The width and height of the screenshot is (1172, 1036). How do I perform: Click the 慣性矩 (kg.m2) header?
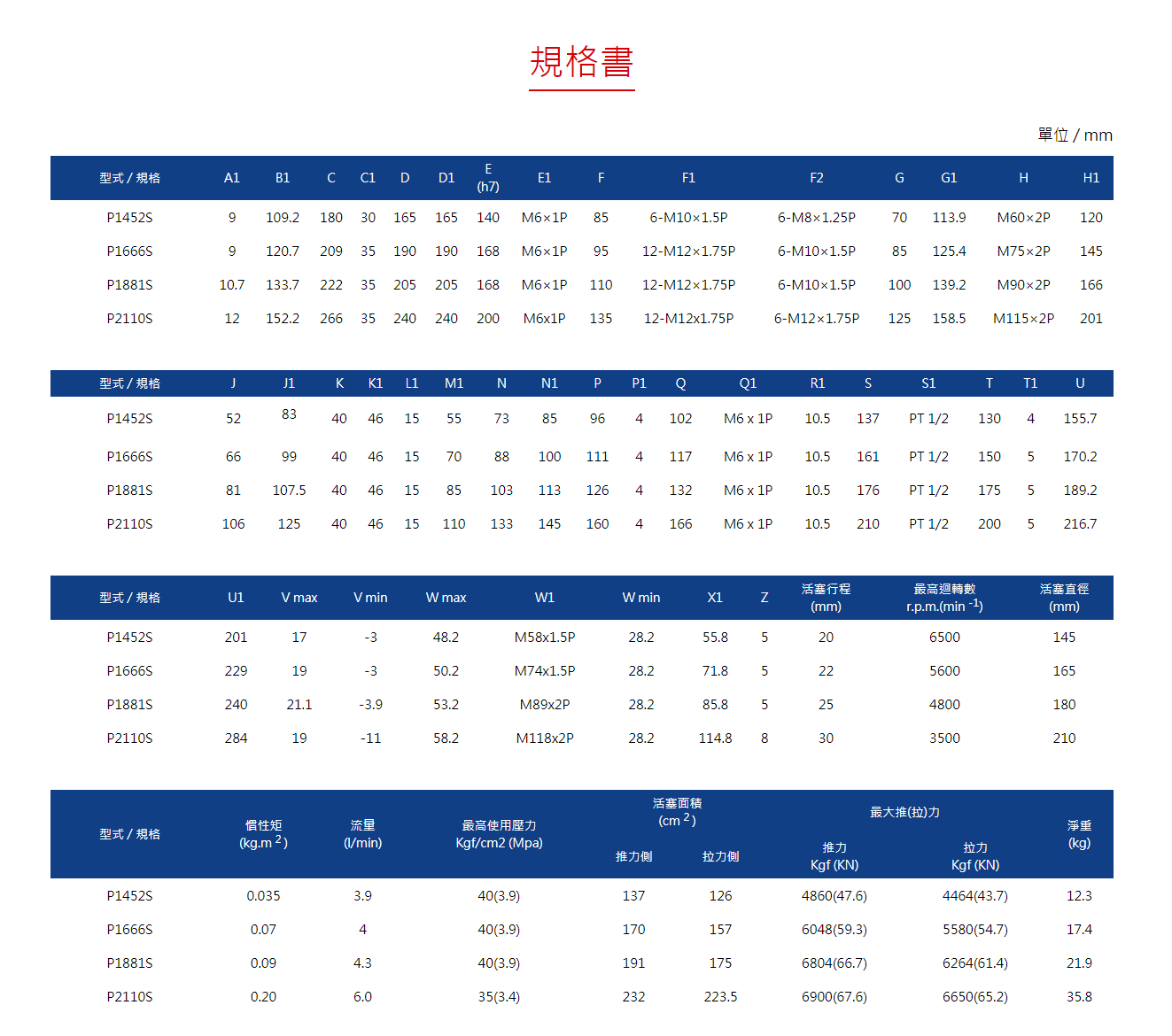point(264,833)
